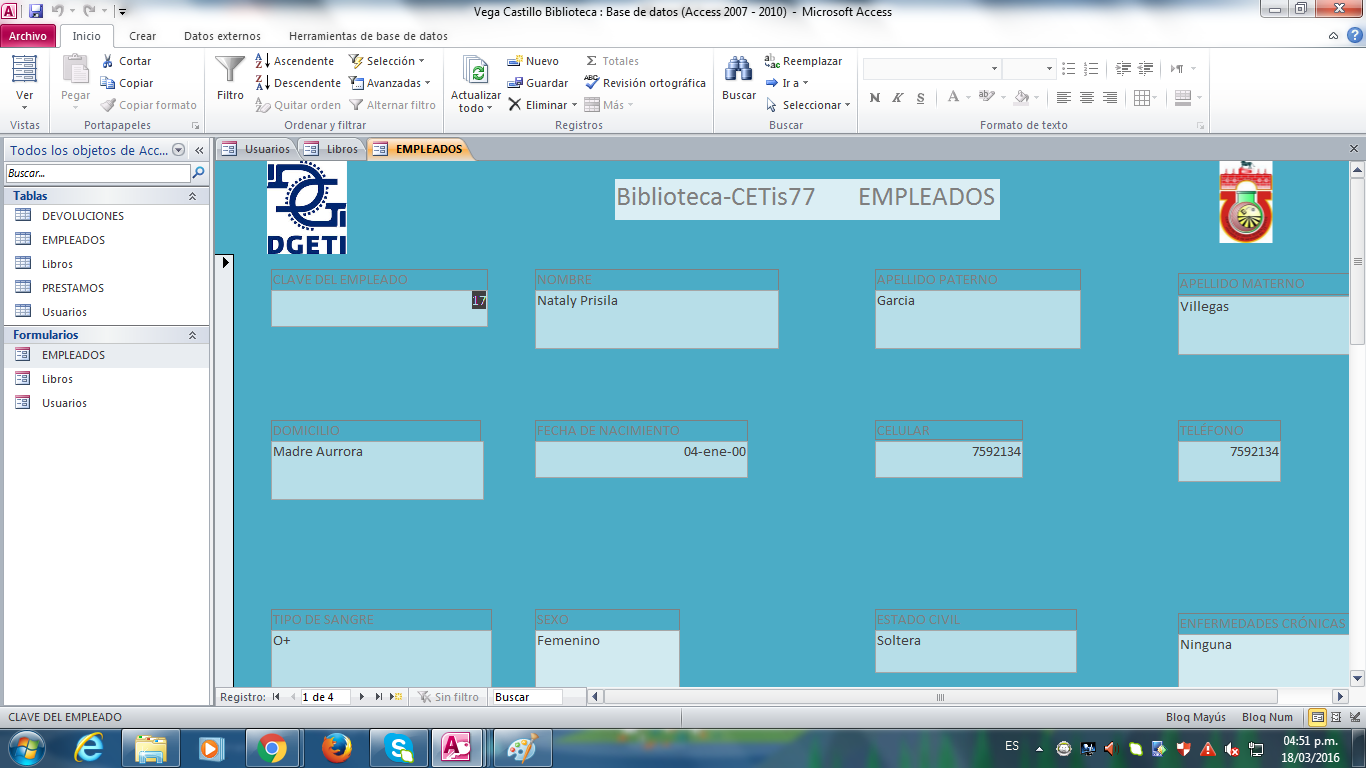
Task: Click the Actualizar todo refresh icon
Action: pos(476,71)
